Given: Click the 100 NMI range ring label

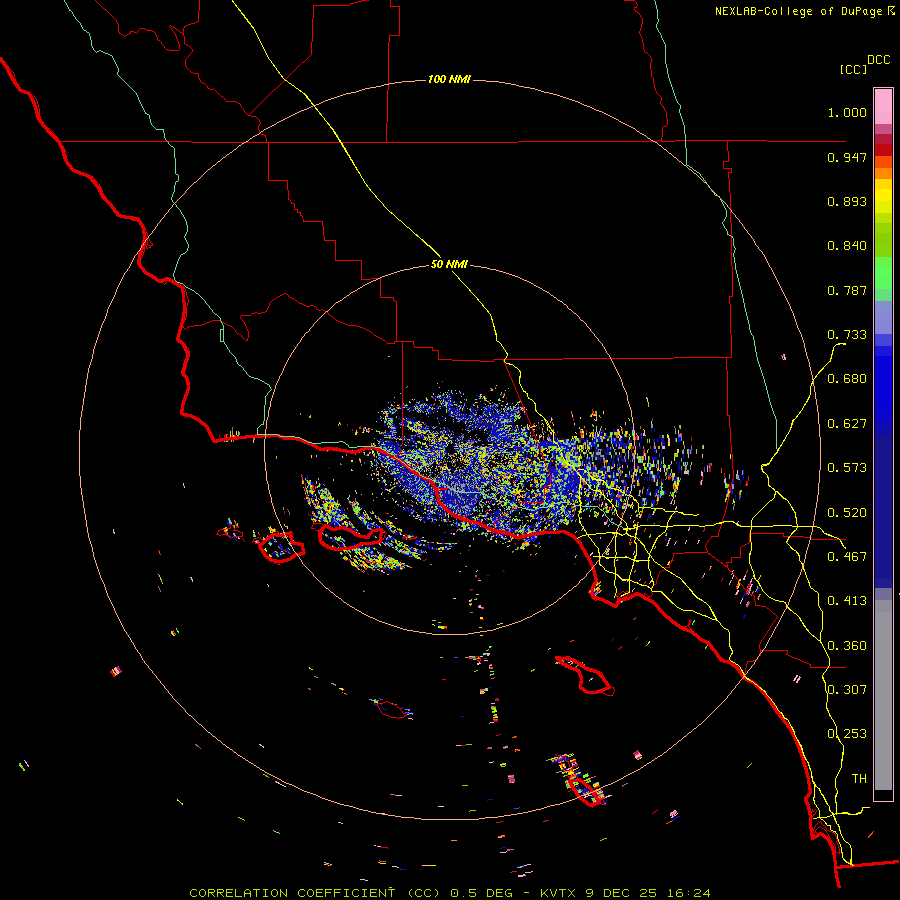Looking at the screenshot, I should pyautogui.click(x=449, y=79).
